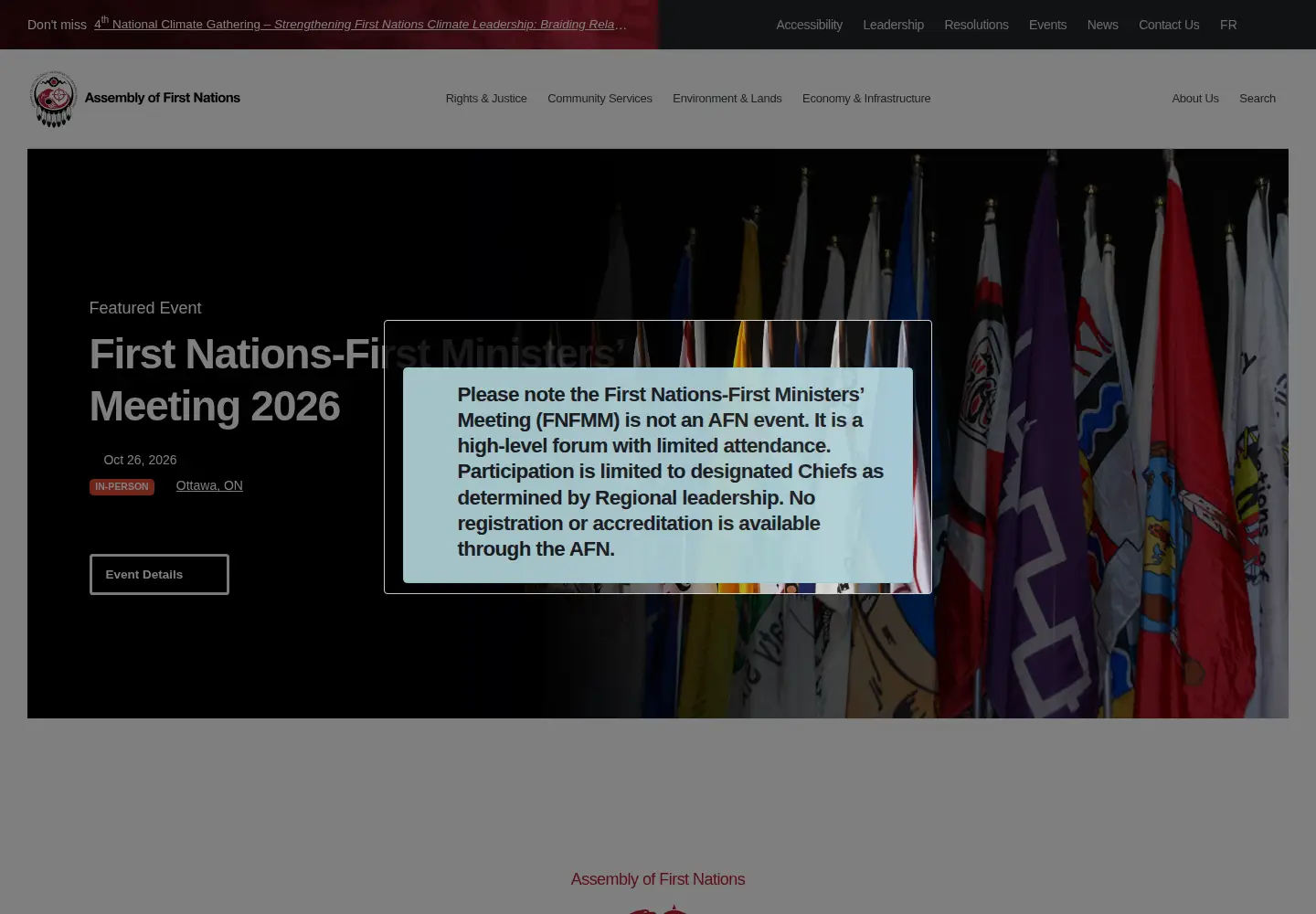Click the "Meeting 2026" heading line
1316x914 pixels.
pyautogui.click(x=215, y=406)
